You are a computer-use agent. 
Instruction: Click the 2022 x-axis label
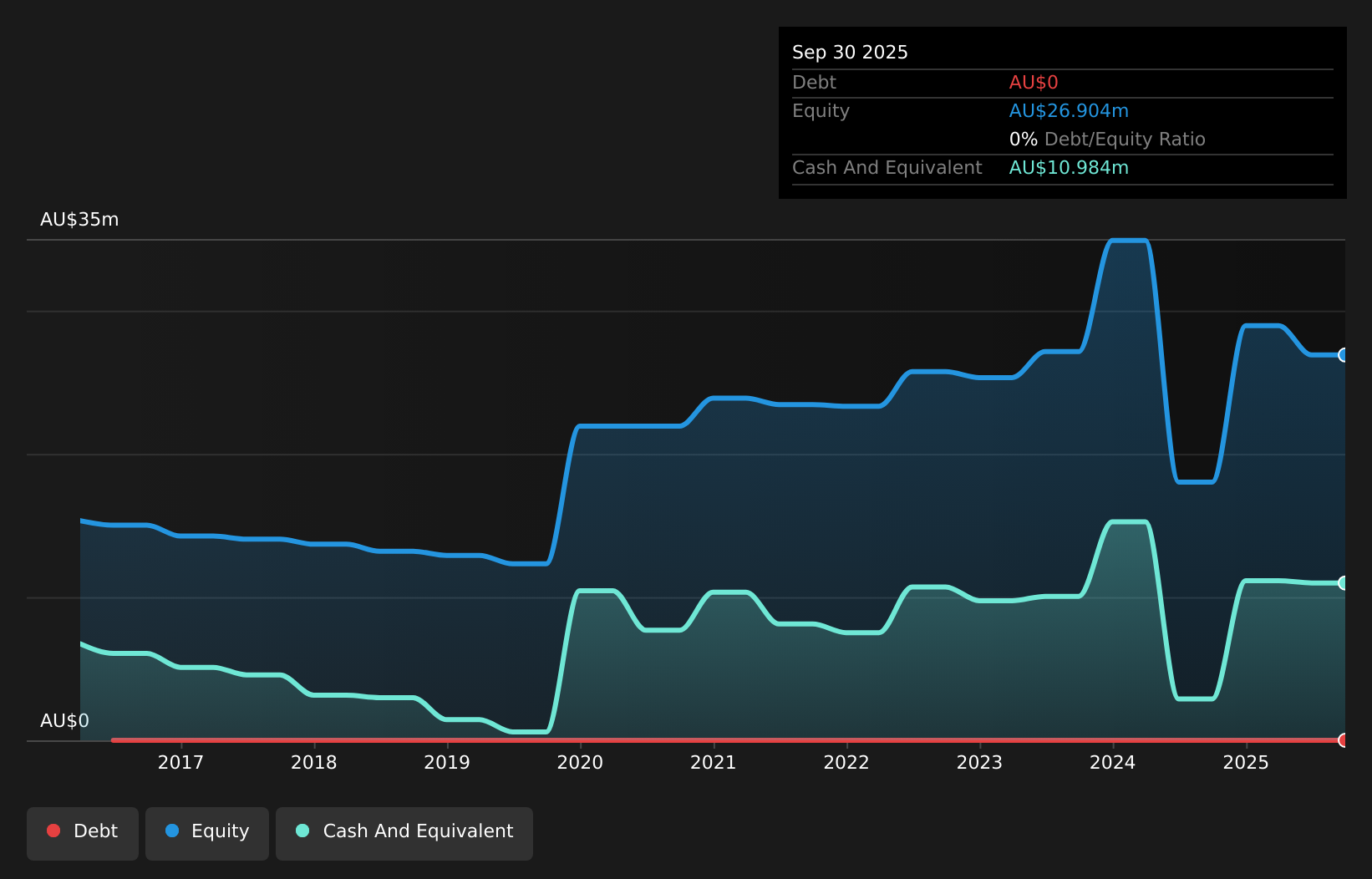click(x=846, y=762)
